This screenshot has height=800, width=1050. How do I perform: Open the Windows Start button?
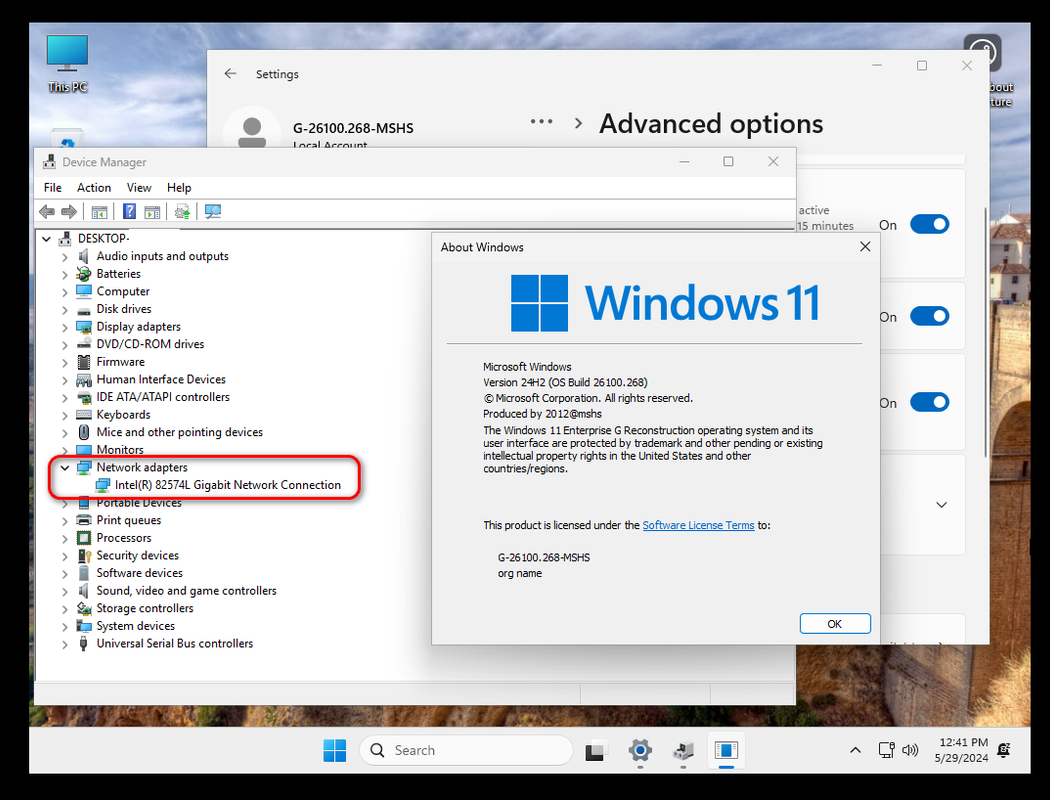pos(335,750)
